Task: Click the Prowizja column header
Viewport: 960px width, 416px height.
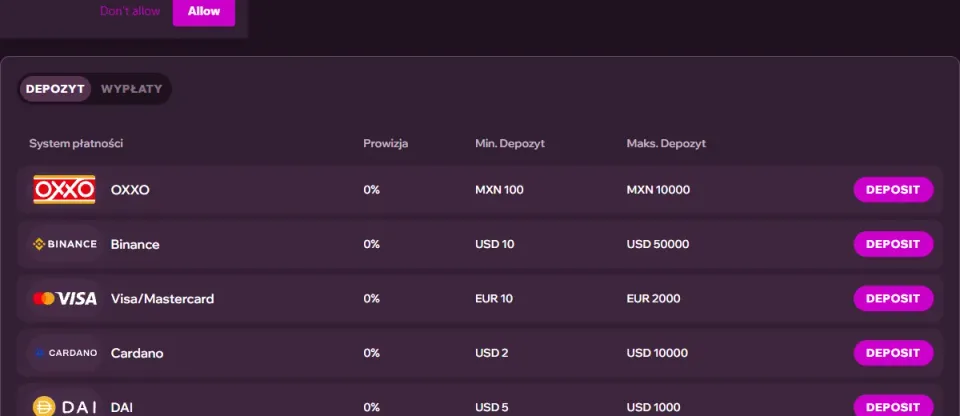Action: click(386, 143)
